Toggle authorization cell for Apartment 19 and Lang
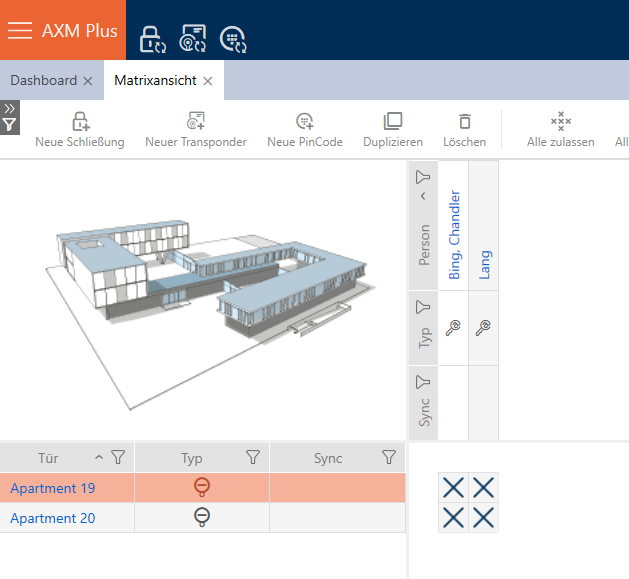Image resolution: width=629 pixels, height=579 pixels. 484,488
